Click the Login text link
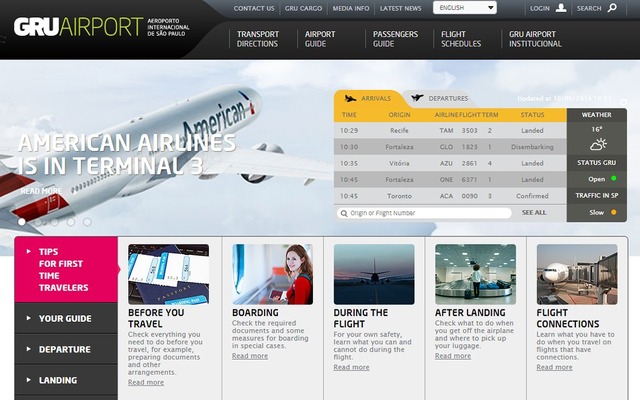Image resolution: width=640 pixels, height=400 pixels. 540,8
